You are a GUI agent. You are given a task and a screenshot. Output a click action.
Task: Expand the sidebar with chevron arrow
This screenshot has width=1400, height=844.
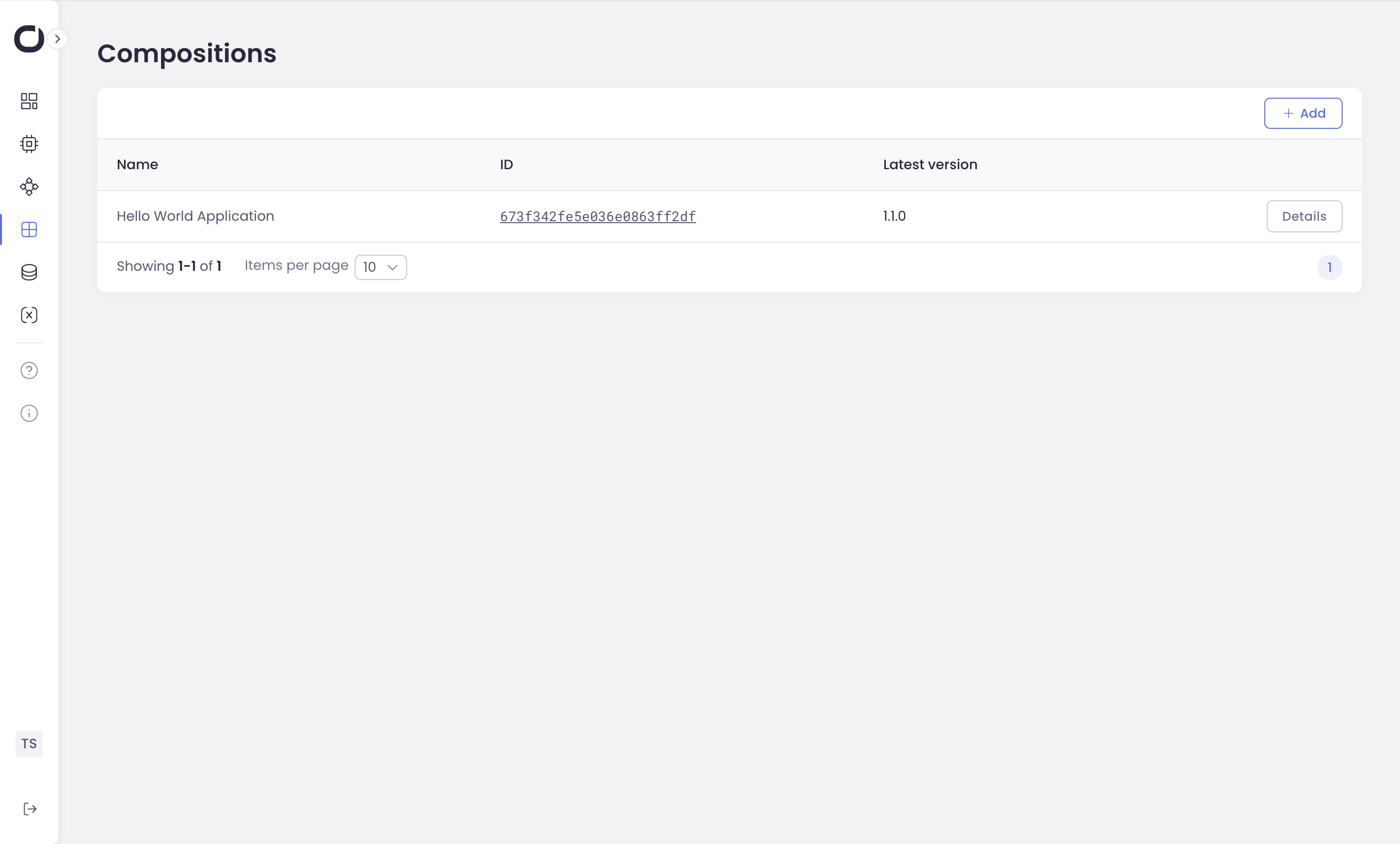(57, 38)
